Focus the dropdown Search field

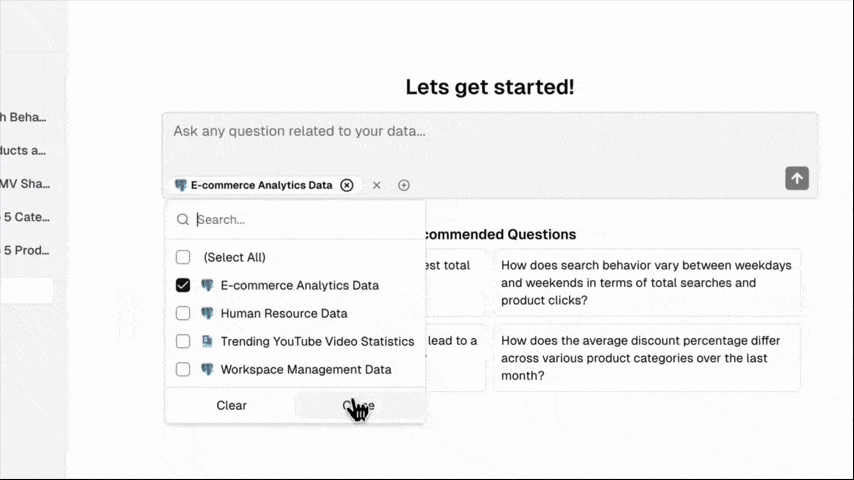[x=300, y=220]
